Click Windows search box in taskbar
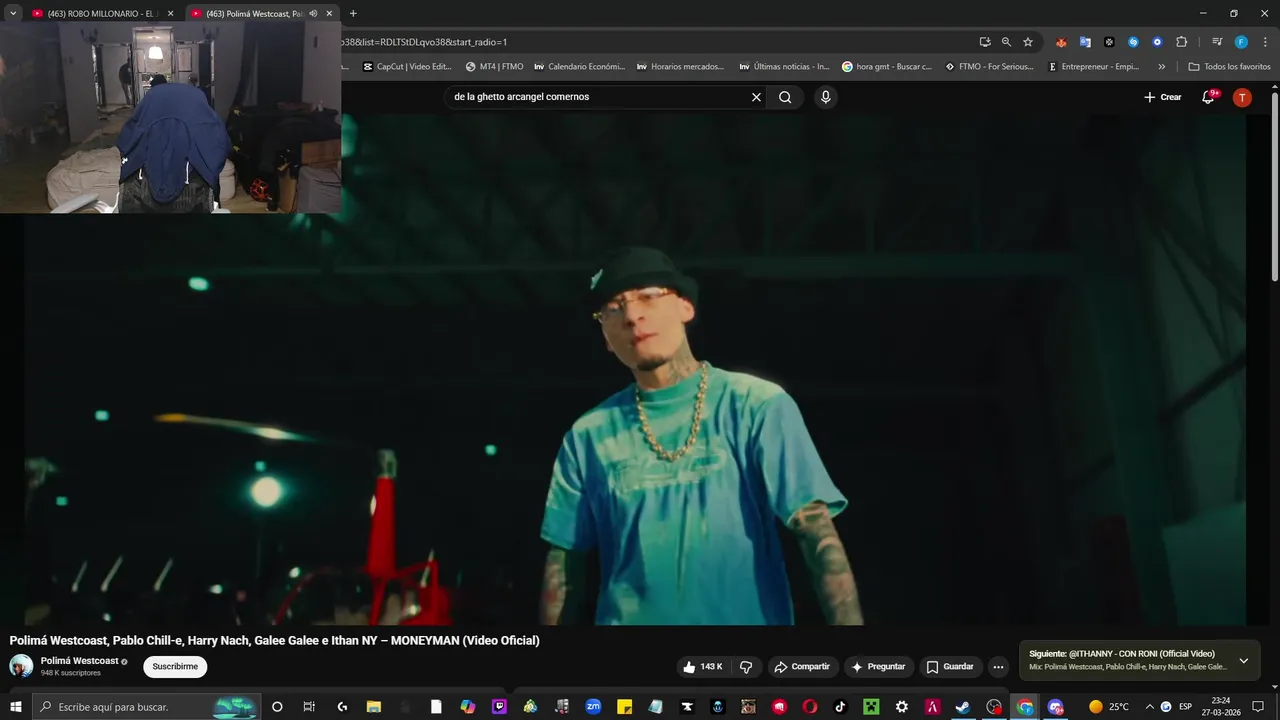Image resolution: width=1280 pixels, height=720 pixels. pyautogui.click(x=146, y=707)
